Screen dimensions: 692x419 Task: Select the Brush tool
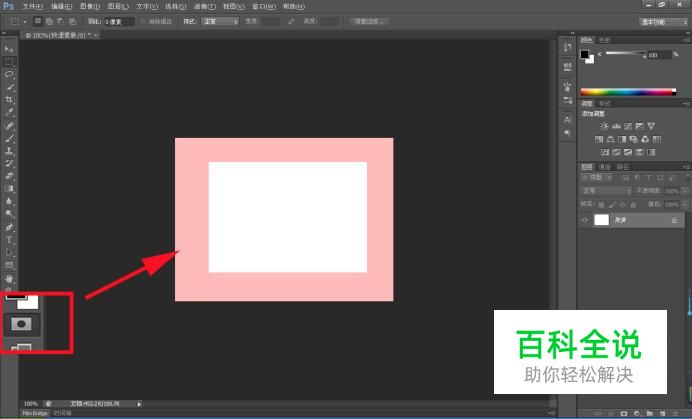9,139
